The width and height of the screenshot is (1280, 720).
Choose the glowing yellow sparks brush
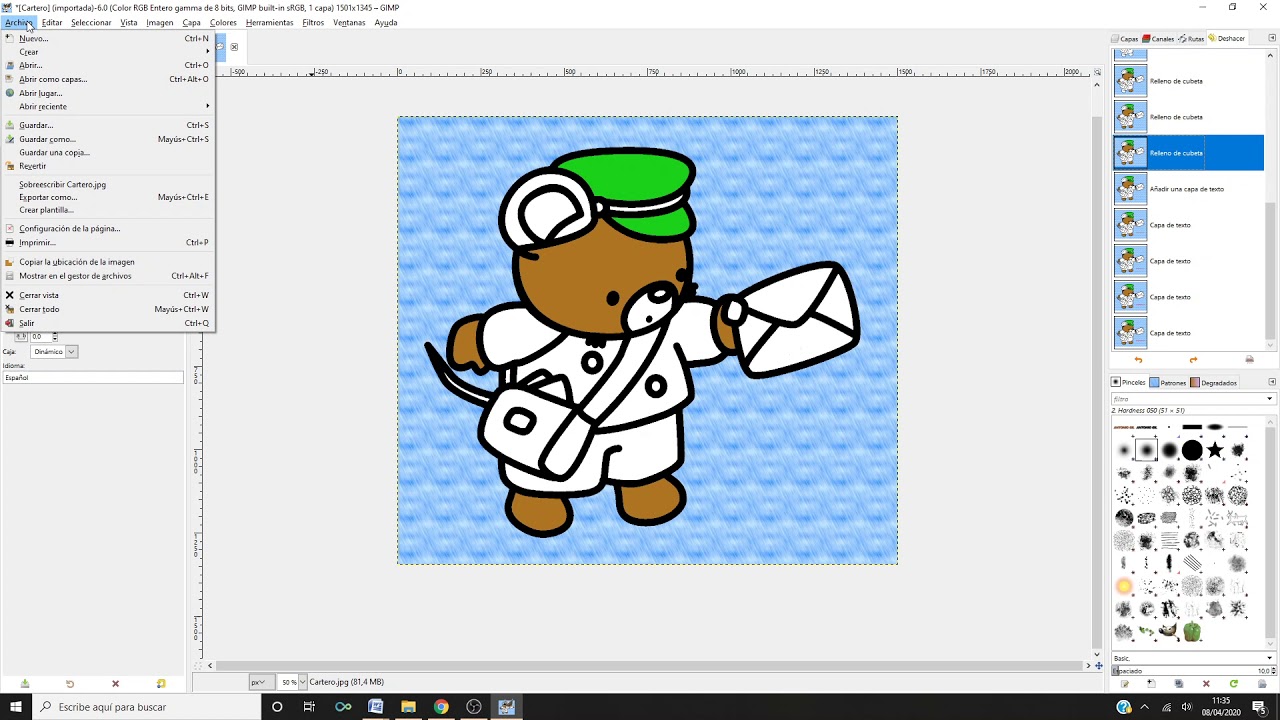1124,586
